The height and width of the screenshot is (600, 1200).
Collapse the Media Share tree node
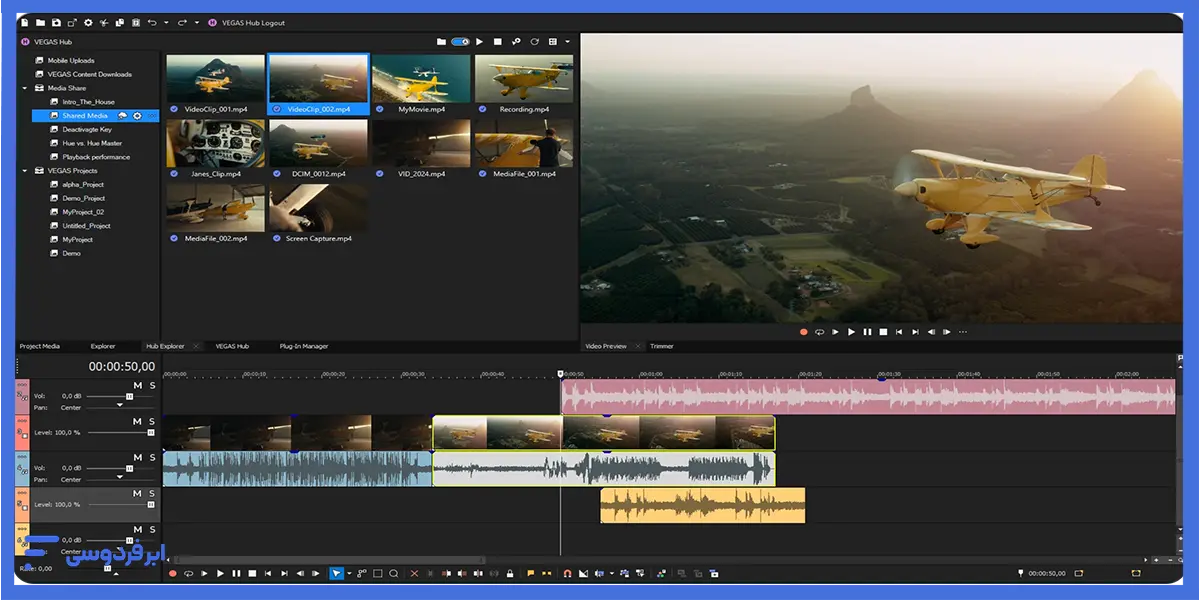point(25,88)
